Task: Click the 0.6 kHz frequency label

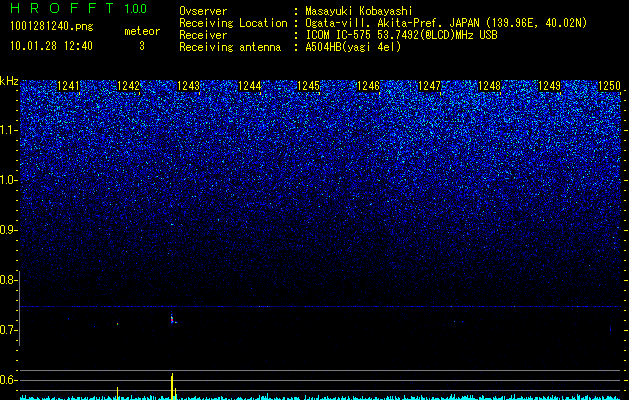Action: tap(8, 380)
